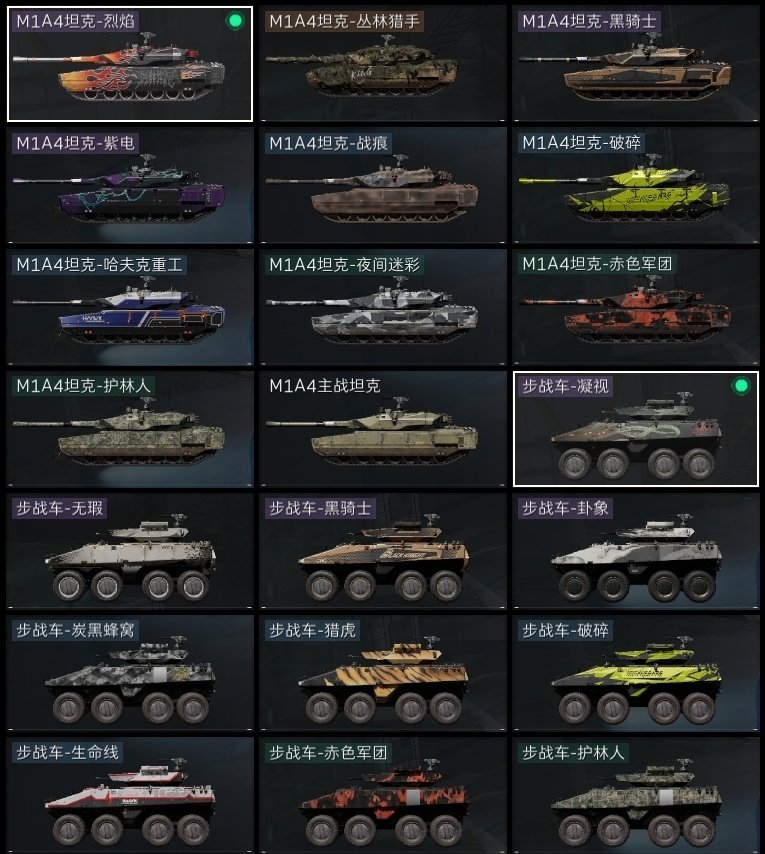Select the 步战车-炭黑蜂窝 skin
The image size is (765, 854).
point(130,673)
